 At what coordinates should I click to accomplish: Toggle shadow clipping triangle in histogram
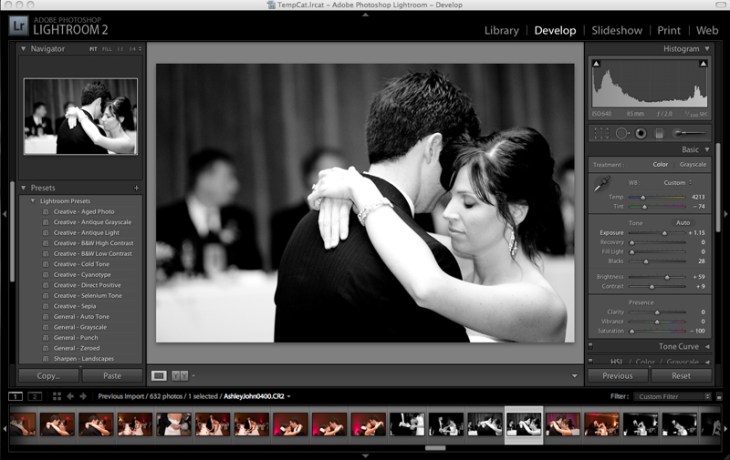(x=596, y=64)
